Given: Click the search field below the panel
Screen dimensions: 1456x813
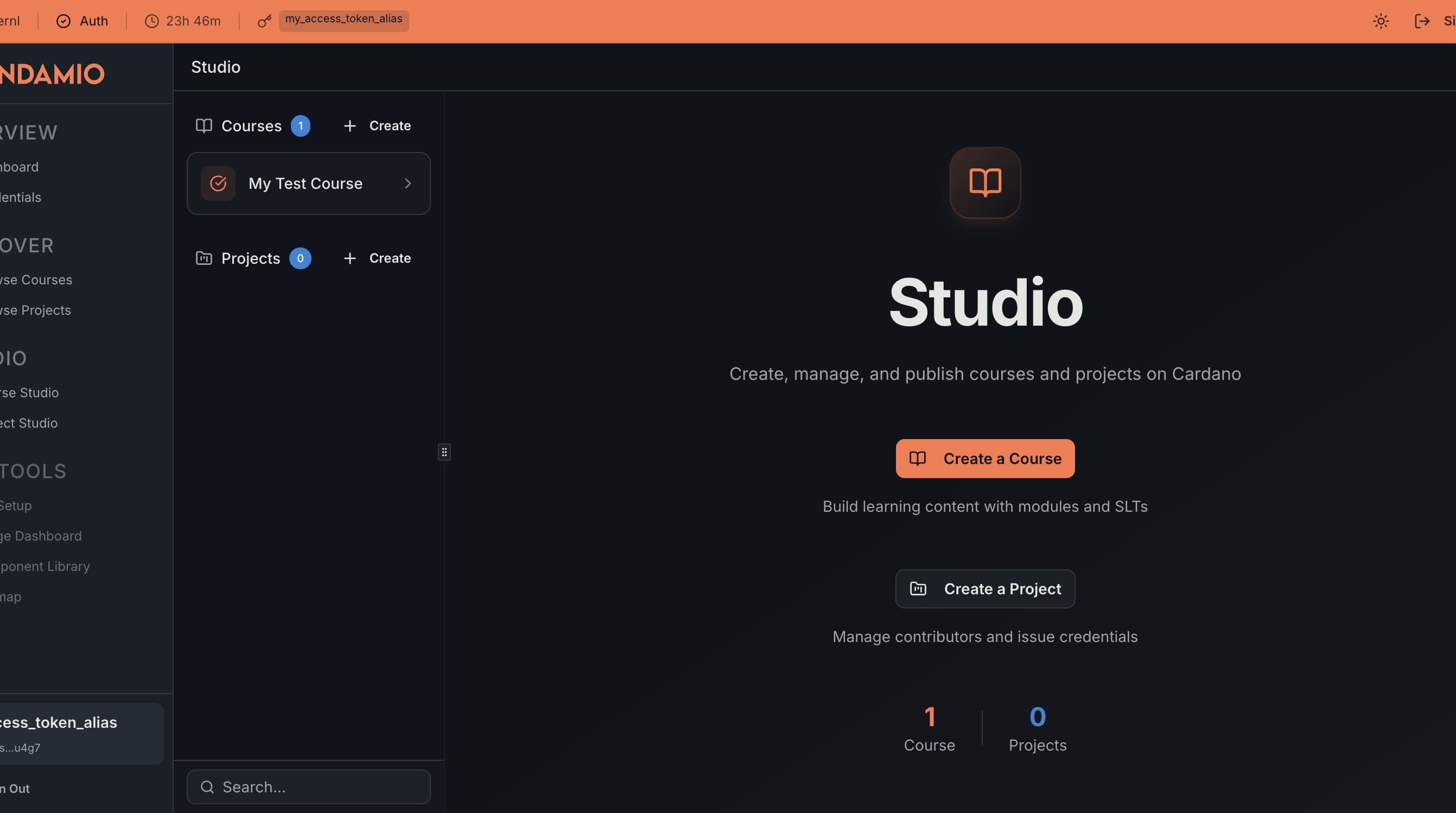Looking at the screenshot, I should pos(308,786).
